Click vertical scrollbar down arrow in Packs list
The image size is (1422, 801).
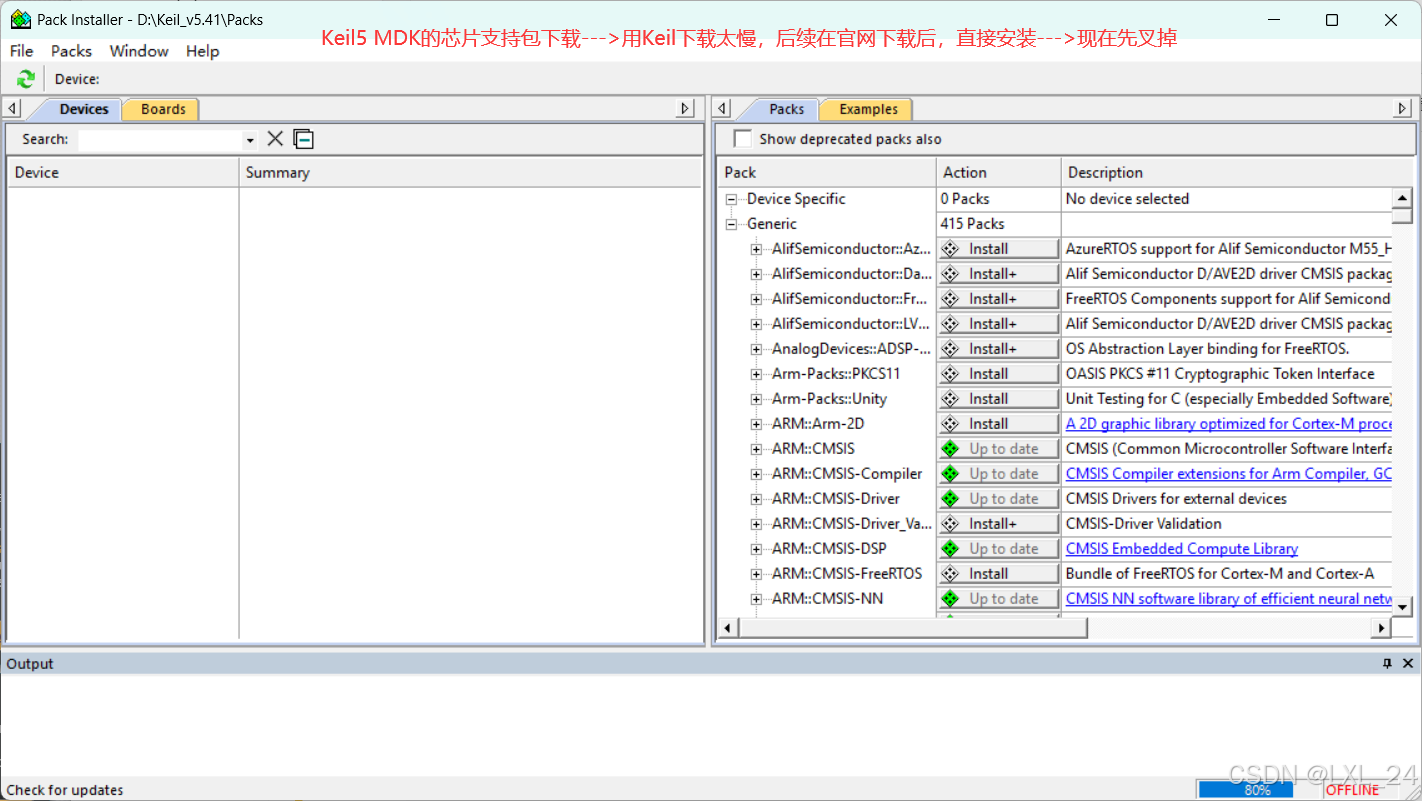pos(1402,606)
